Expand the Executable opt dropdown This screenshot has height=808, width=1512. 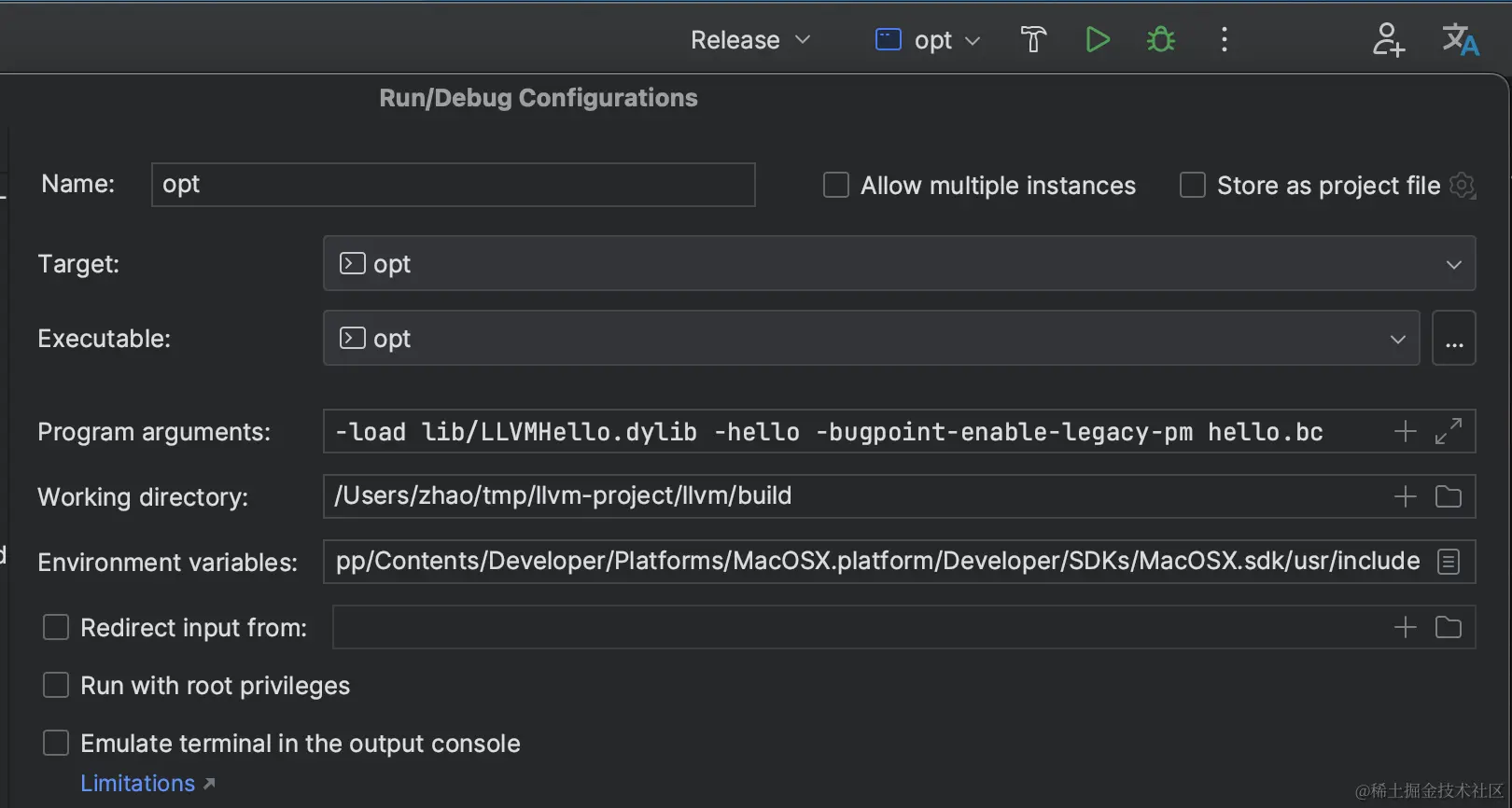click(871, 338)
